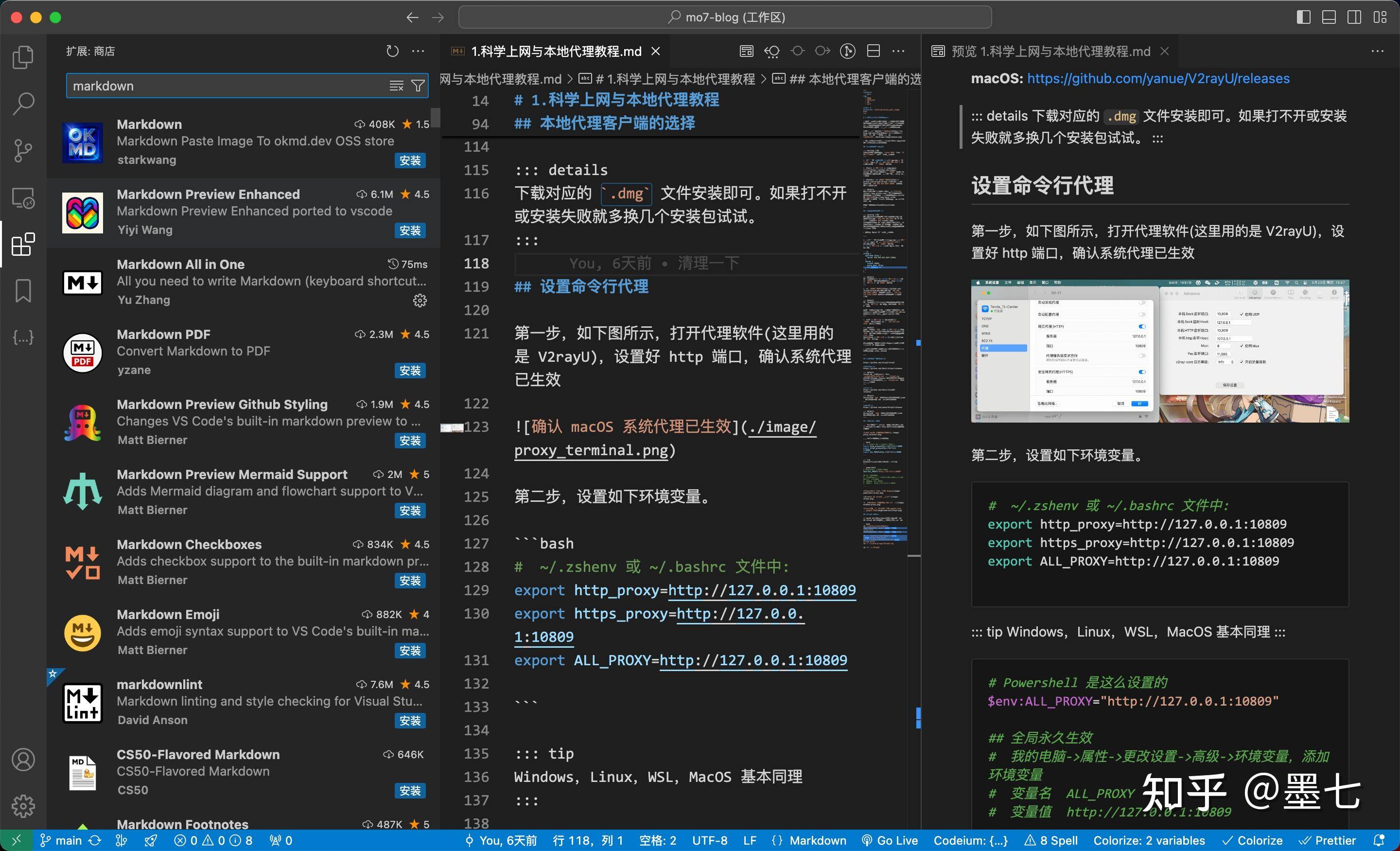1400x851 pixels.
Task: Install the Markdown Preview Enhanced extension
Action: click(410, 230)
